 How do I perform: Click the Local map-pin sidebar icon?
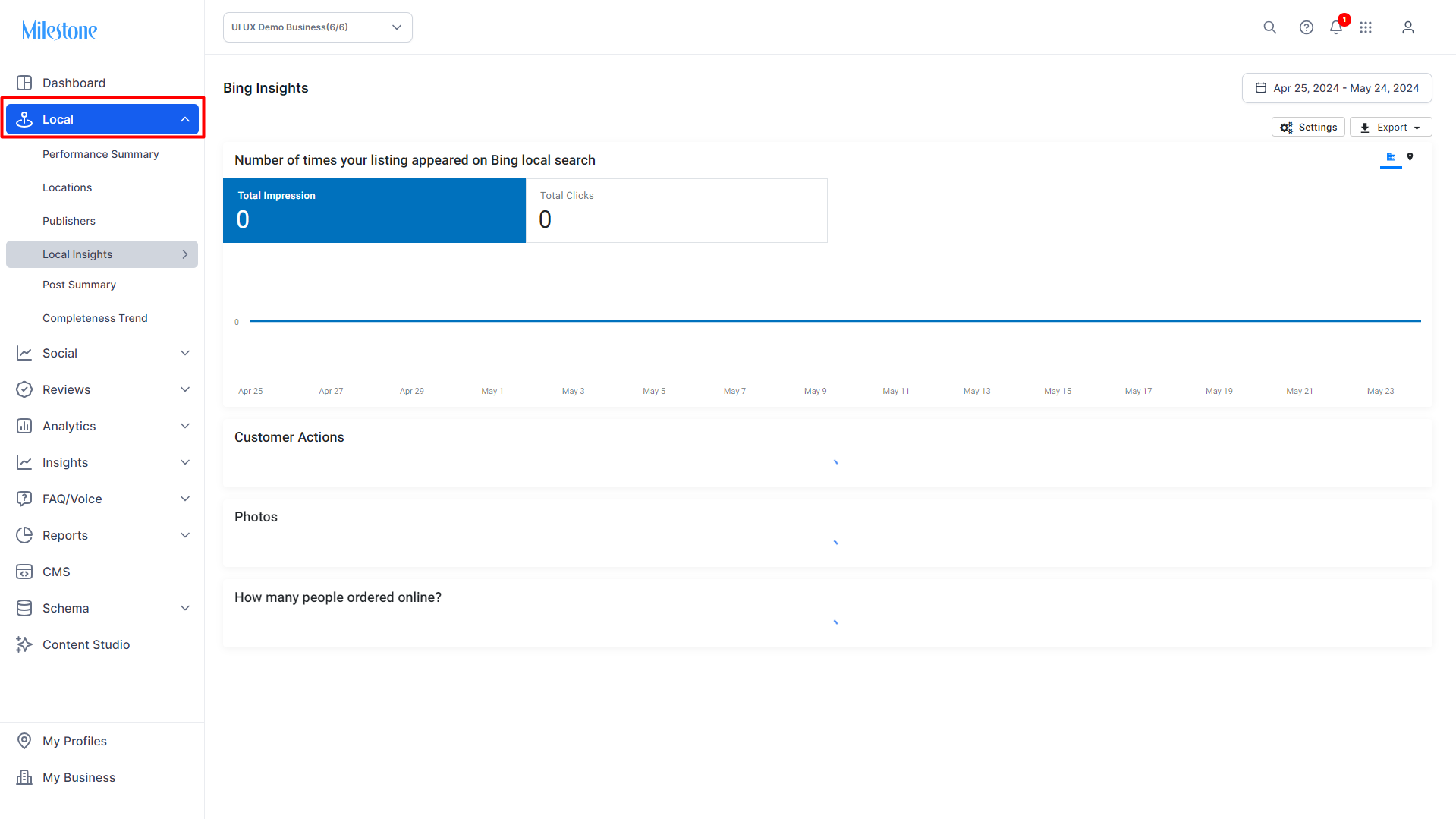[x=24, y=119]
